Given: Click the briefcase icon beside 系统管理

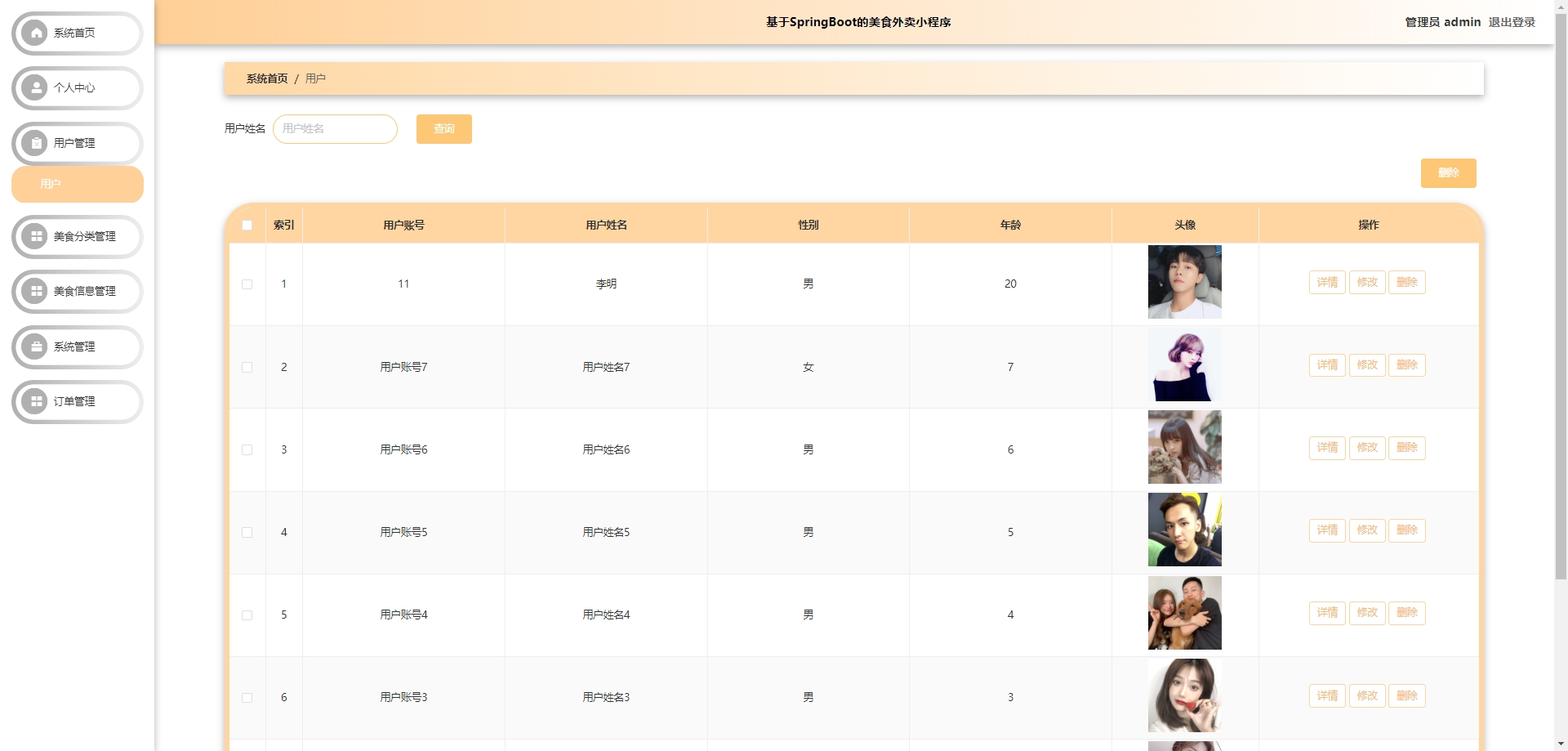Looking at the screenshot, I should tap(35, 346).
